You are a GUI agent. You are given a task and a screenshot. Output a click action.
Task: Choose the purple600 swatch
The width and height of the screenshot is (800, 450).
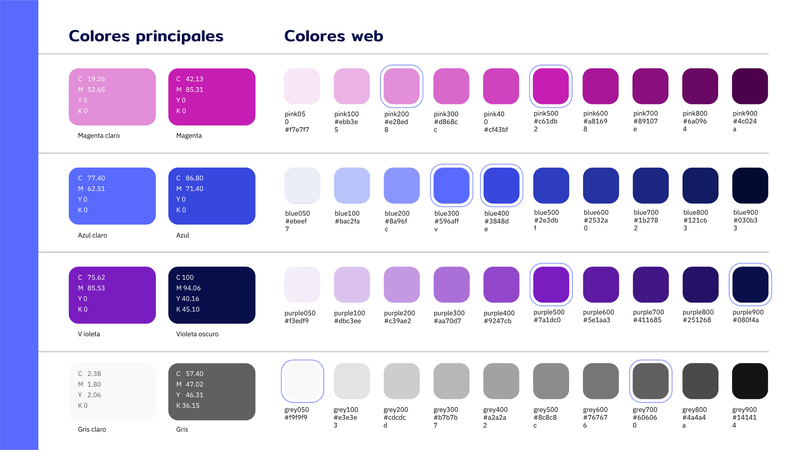pyautogui.click(x=601, y=284)
